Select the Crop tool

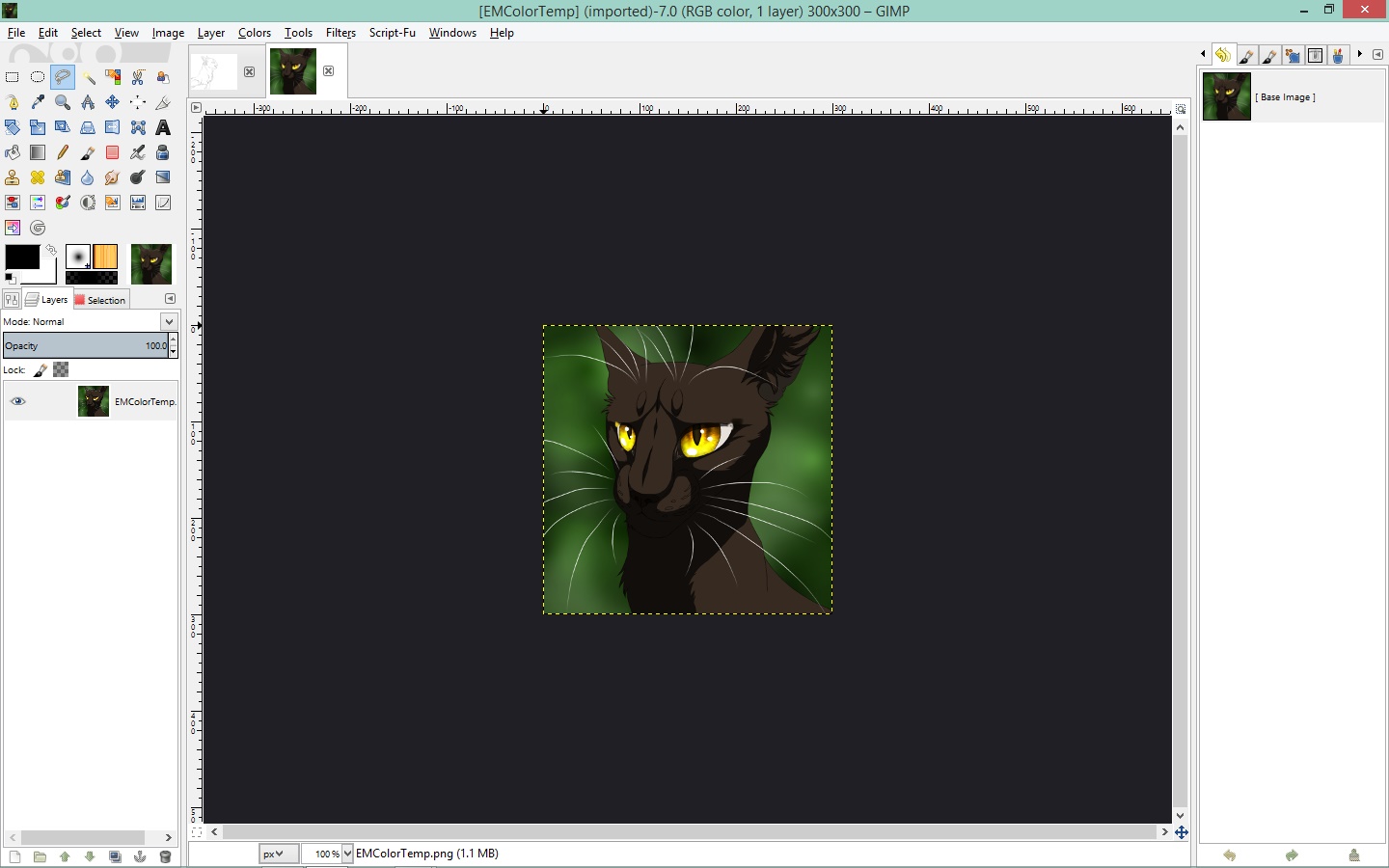click(x=163, y=102)
